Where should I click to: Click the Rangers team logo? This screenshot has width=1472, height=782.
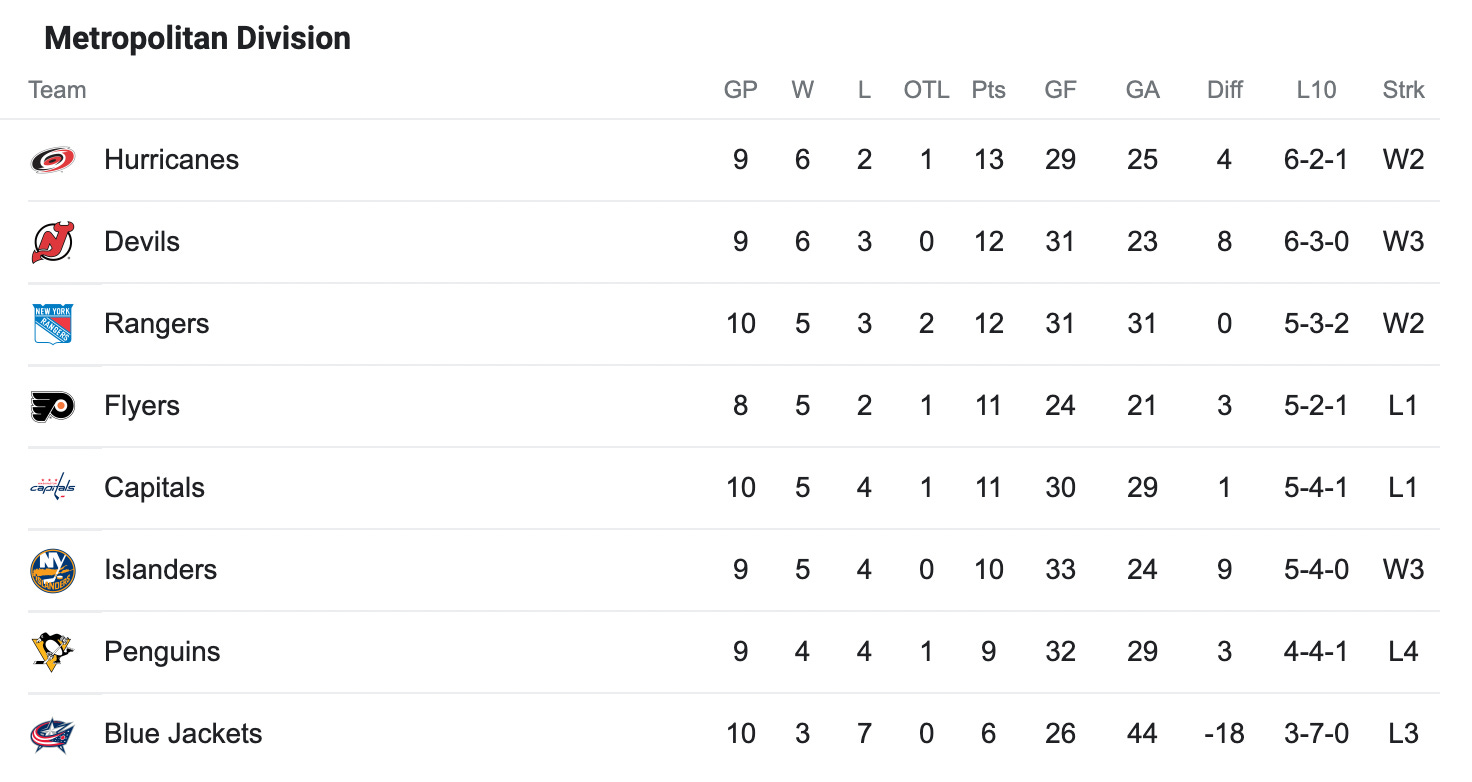(x=52, y=324)
